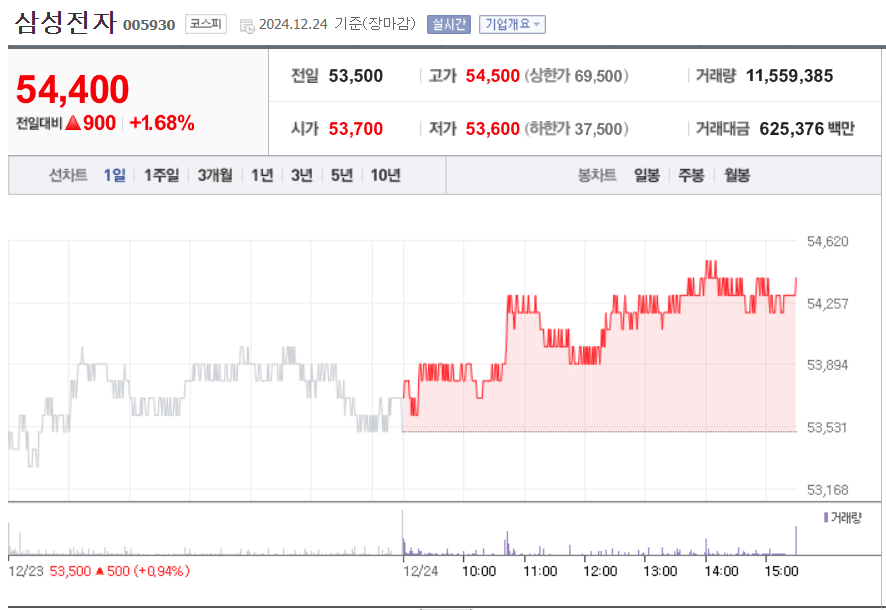Image resolution: width=886 pixels, height=610 pixels.
Task: Click the 상한가 69,500 upper limit text
Action: coord(576,76)
